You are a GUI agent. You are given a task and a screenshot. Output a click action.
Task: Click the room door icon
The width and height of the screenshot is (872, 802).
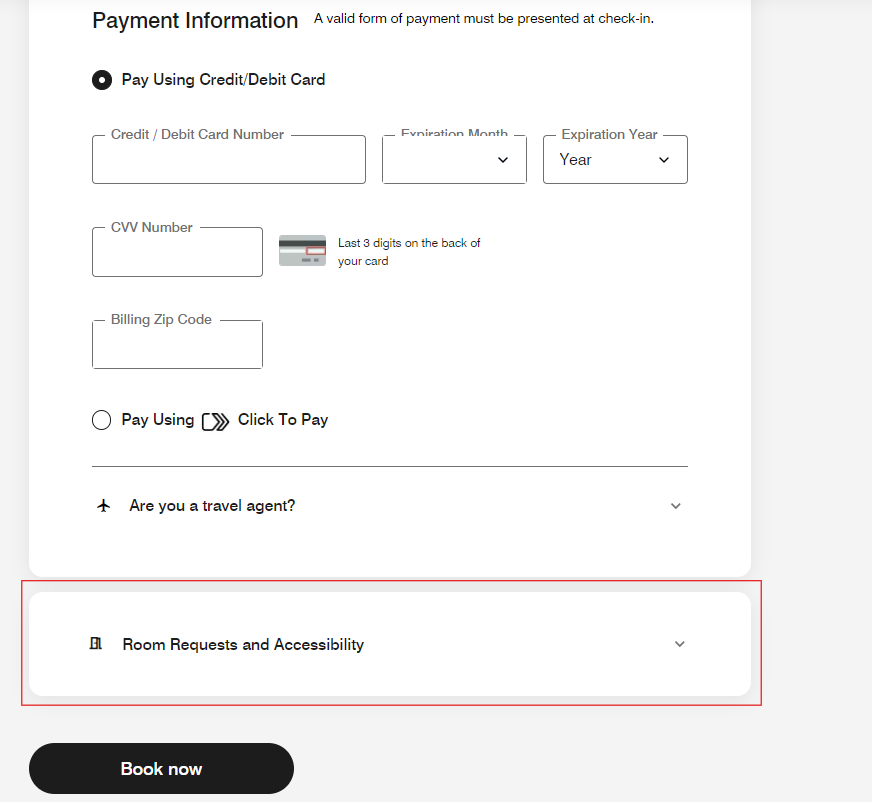[96, 643]
